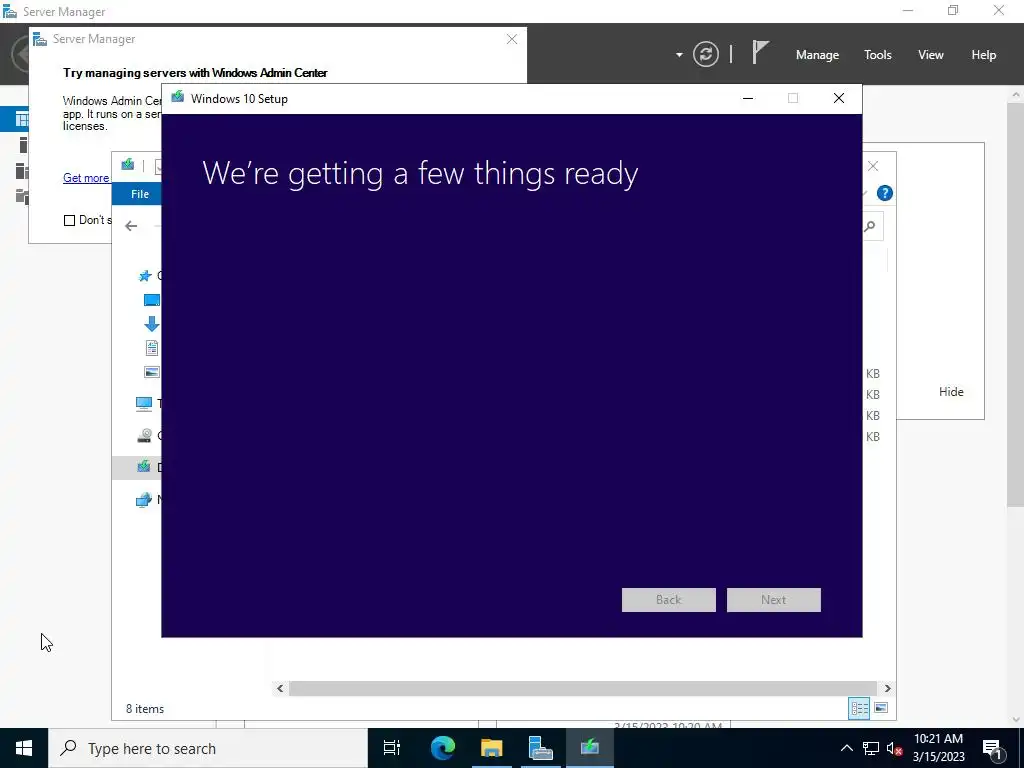This screenshot has width=1024, height=768.
Task: Switch File Explorer to details view
Action: click(859, 708)
